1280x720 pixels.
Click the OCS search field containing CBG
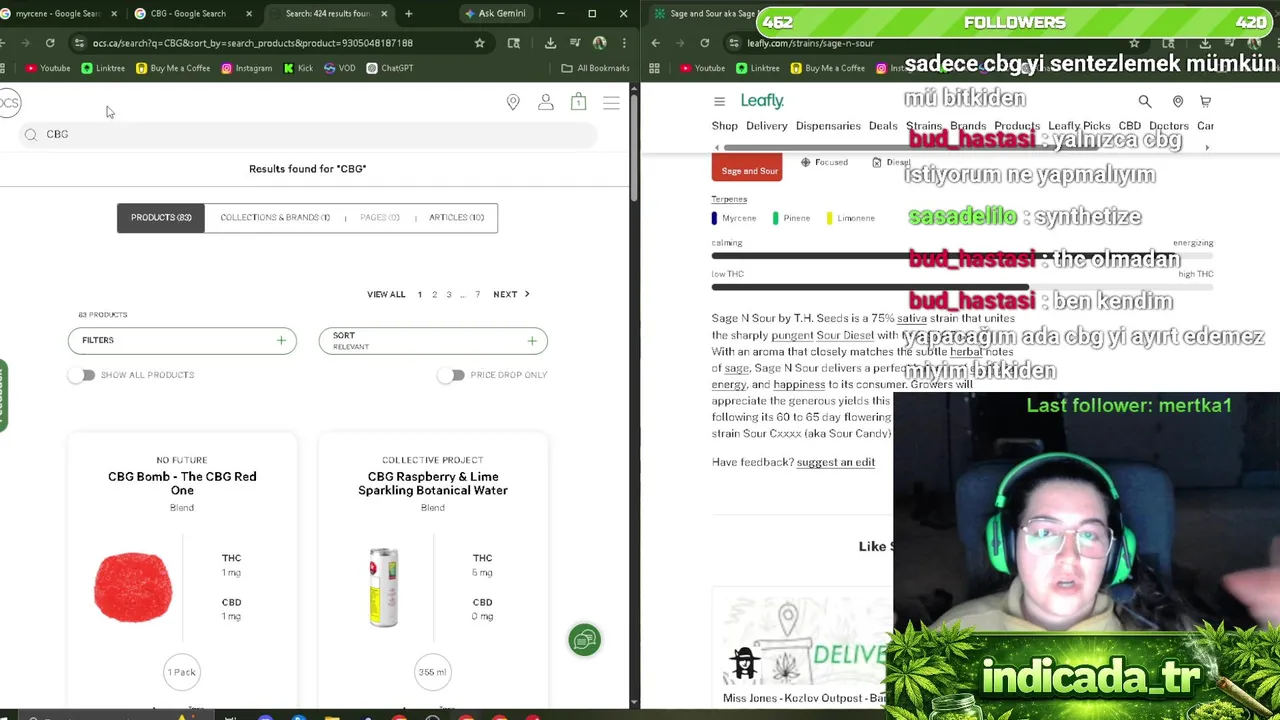(308, 134)
